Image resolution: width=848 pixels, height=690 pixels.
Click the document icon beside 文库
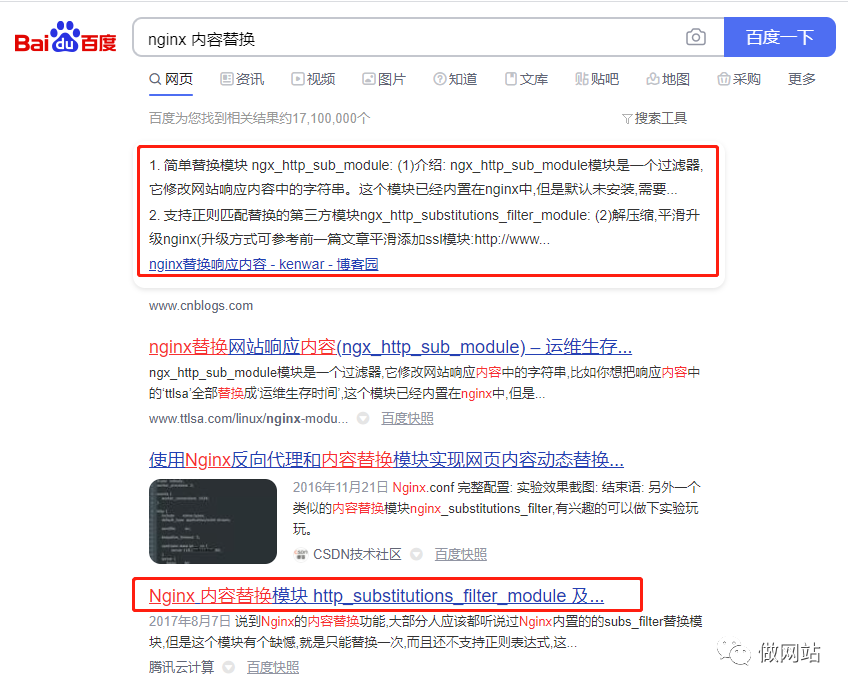[511, 79]
